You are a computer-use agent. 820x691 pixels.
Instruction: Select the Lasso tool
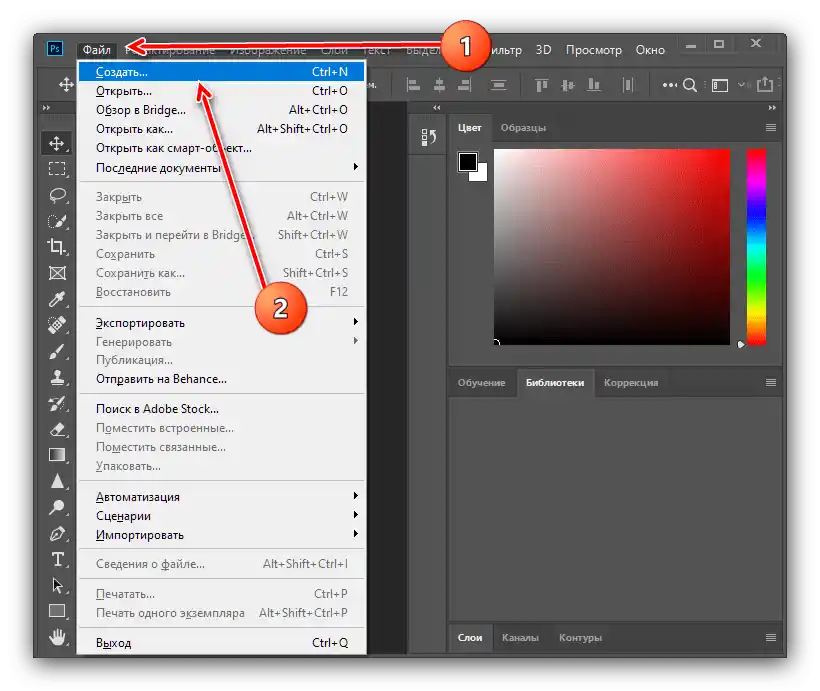tap(56, 195)
